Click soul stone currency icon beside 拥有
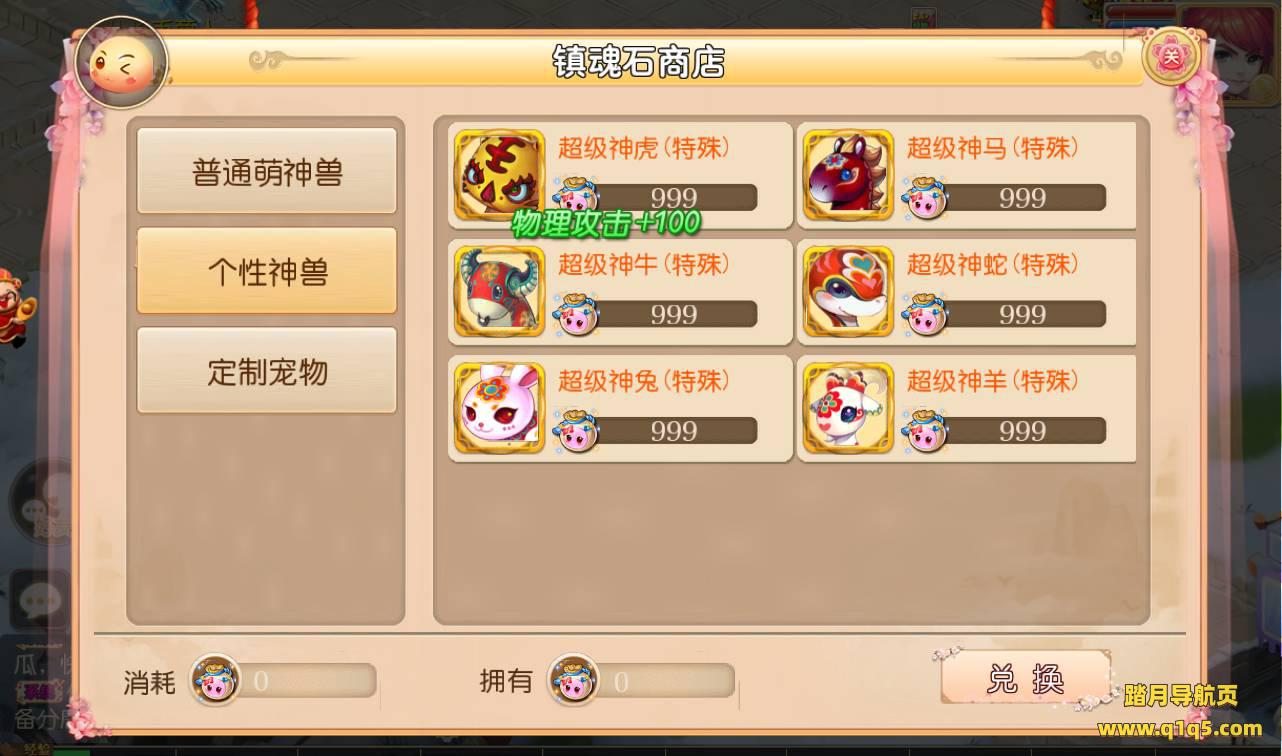The width and height of the screenshot is (1282, 756). pyautogui.click(x=573, y=679)
